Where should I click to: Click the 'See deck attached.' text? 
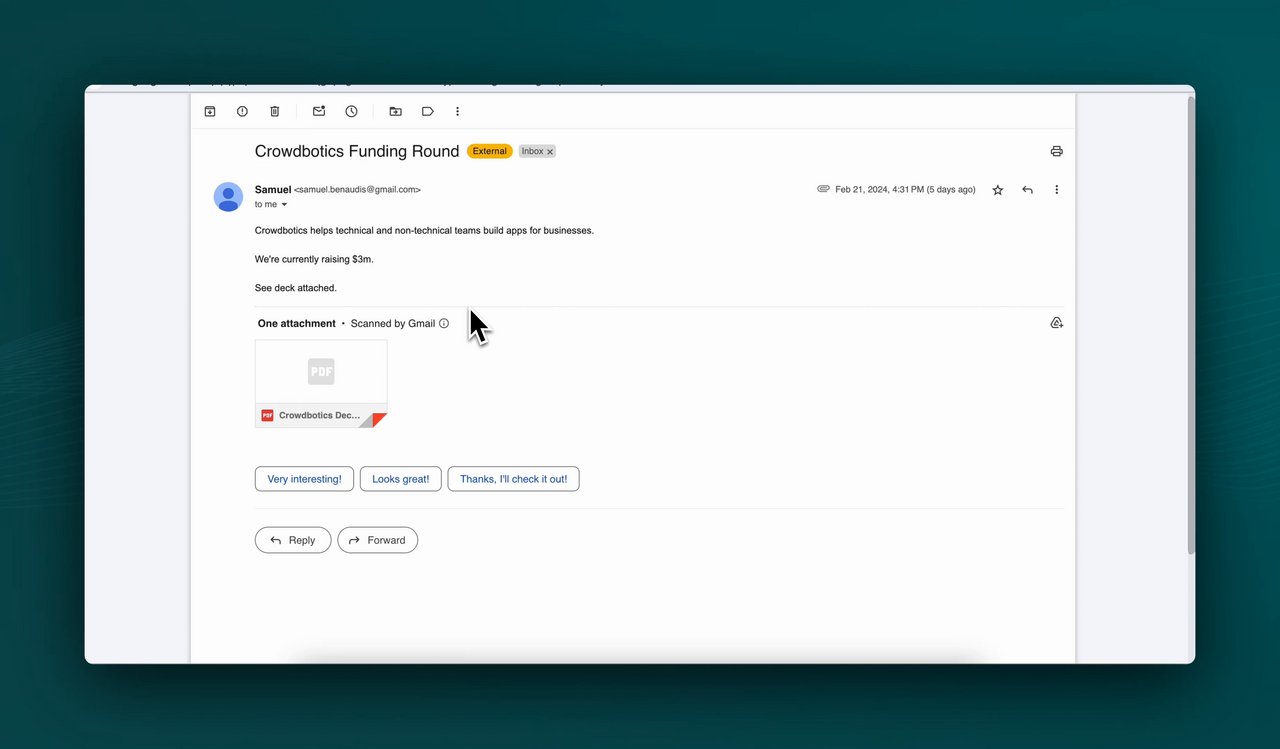(x=296, y=288)
